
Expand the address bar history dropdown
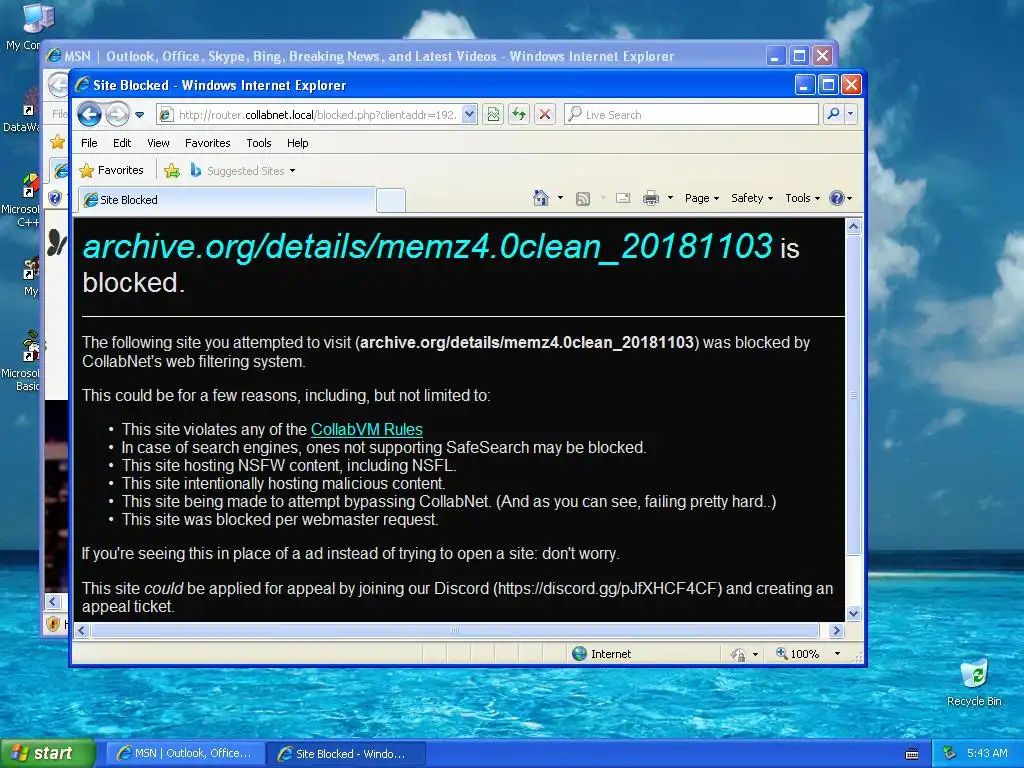(469, 115)
